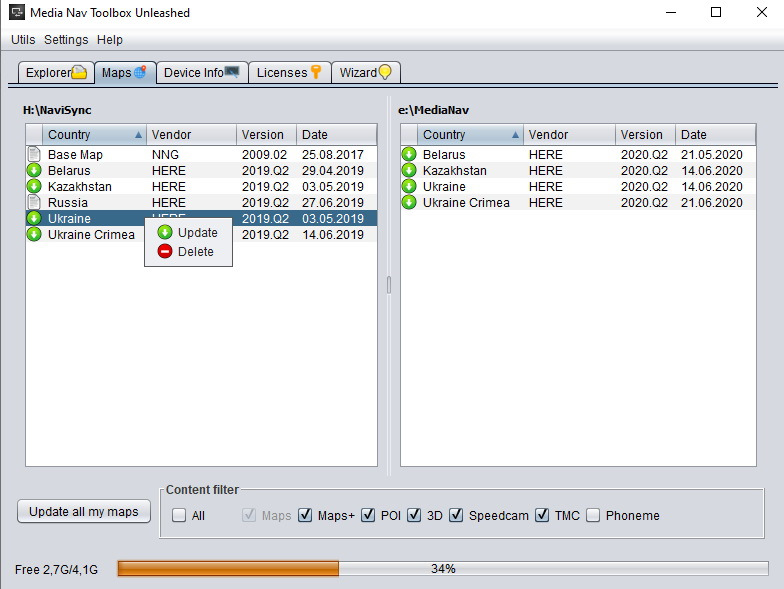Click the 2009.02 version cell
Image resolution: width=784 pixels, height=589 pixels.
(264, 154)
